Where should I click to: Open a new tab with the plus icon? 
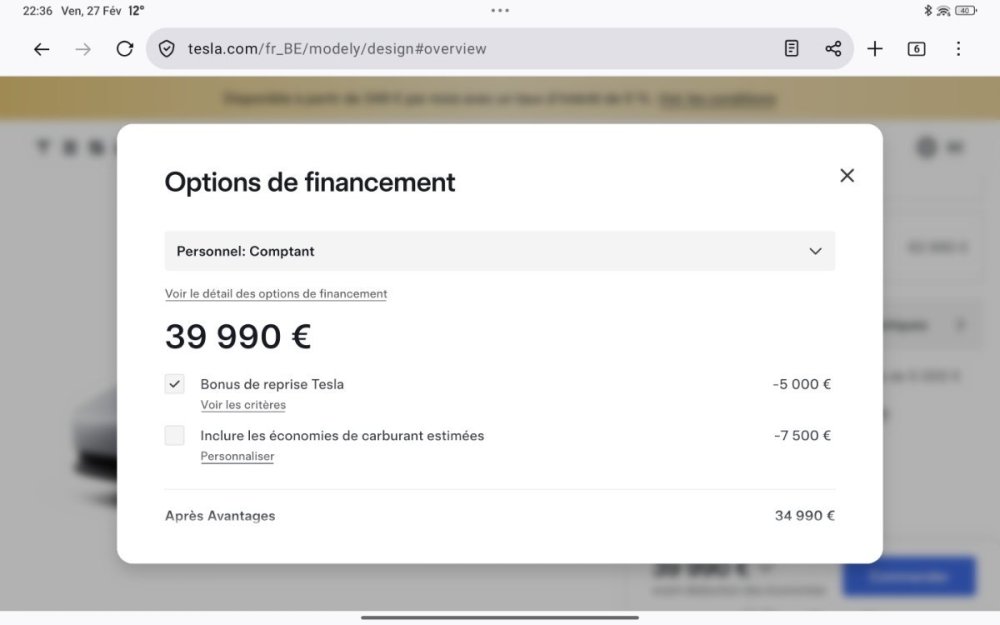pos(875,49)
